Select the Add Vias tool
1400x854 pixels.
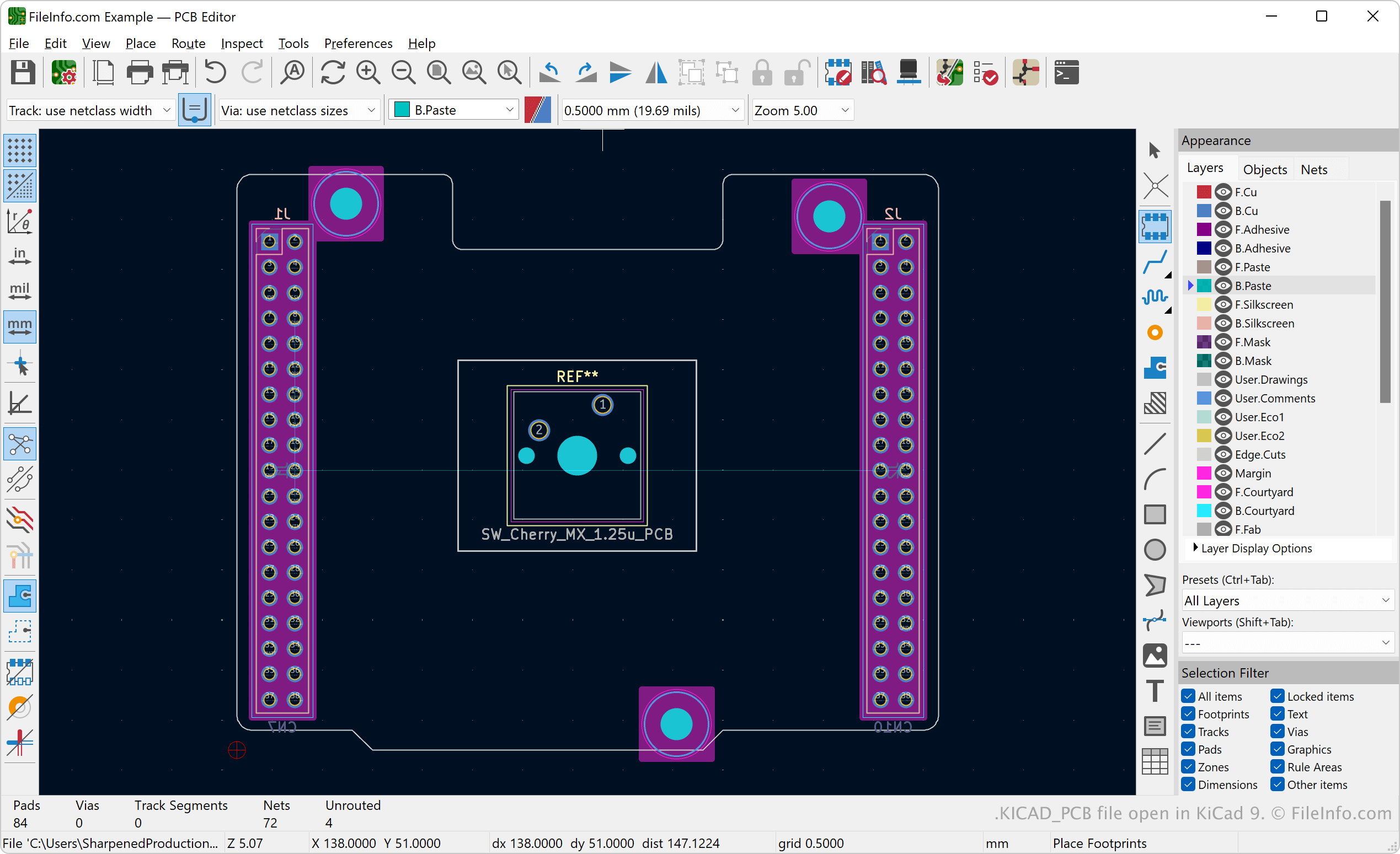(x=1155, y=333)
